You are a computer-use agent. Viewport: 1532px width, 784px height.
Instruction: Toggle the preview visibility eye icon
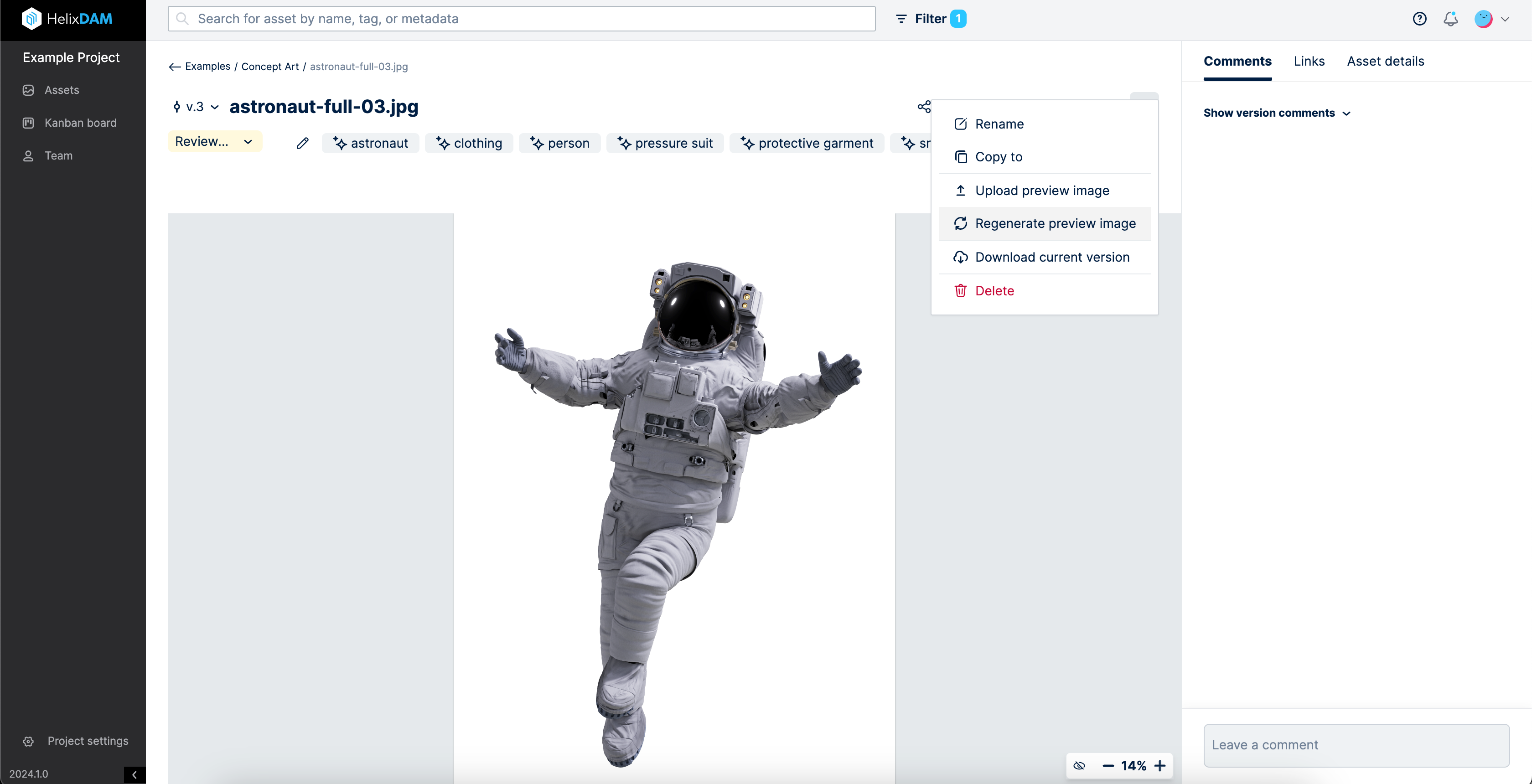tap(1079, 766)
